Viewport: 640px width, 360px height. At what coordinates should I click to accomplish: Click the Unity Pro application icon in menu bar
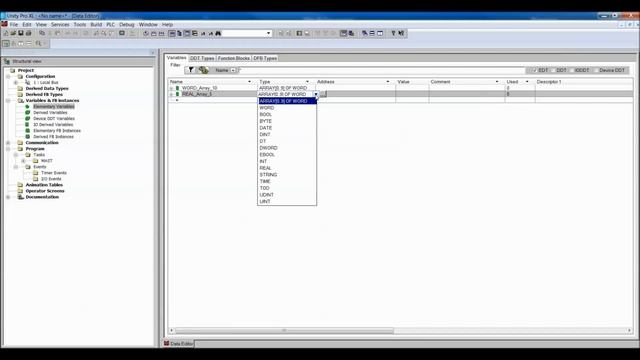point(4,24)
